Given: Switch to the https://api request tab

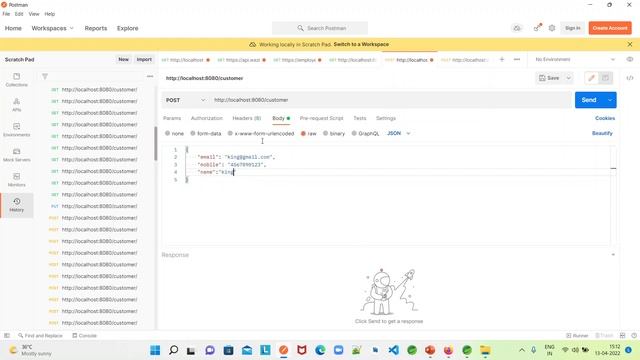Looking at the screenshot, I should pyautogui.click(x=241, y=60).
